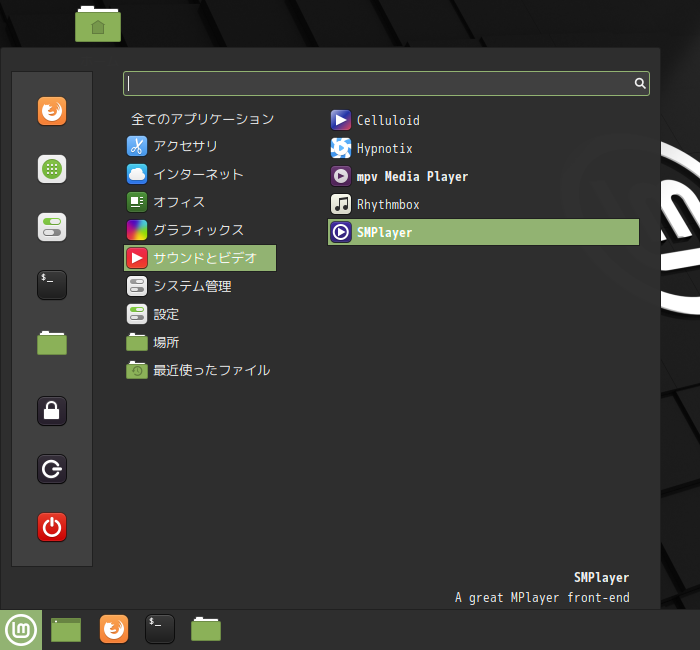Click the サウンドとビデオ play icon
This screenshot has width=700, height=650.
tap(137, 258)
